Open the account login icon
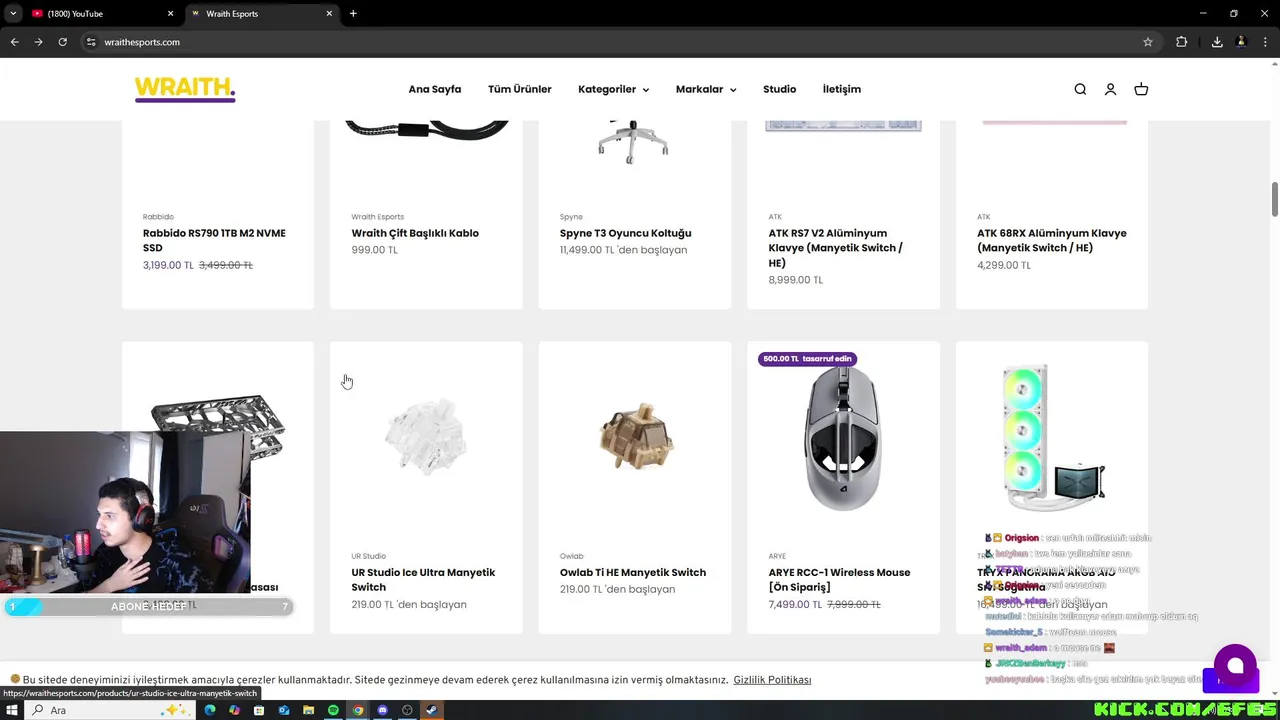The height and width of the screenshot is (720, 1280). tap(1110, 89)
